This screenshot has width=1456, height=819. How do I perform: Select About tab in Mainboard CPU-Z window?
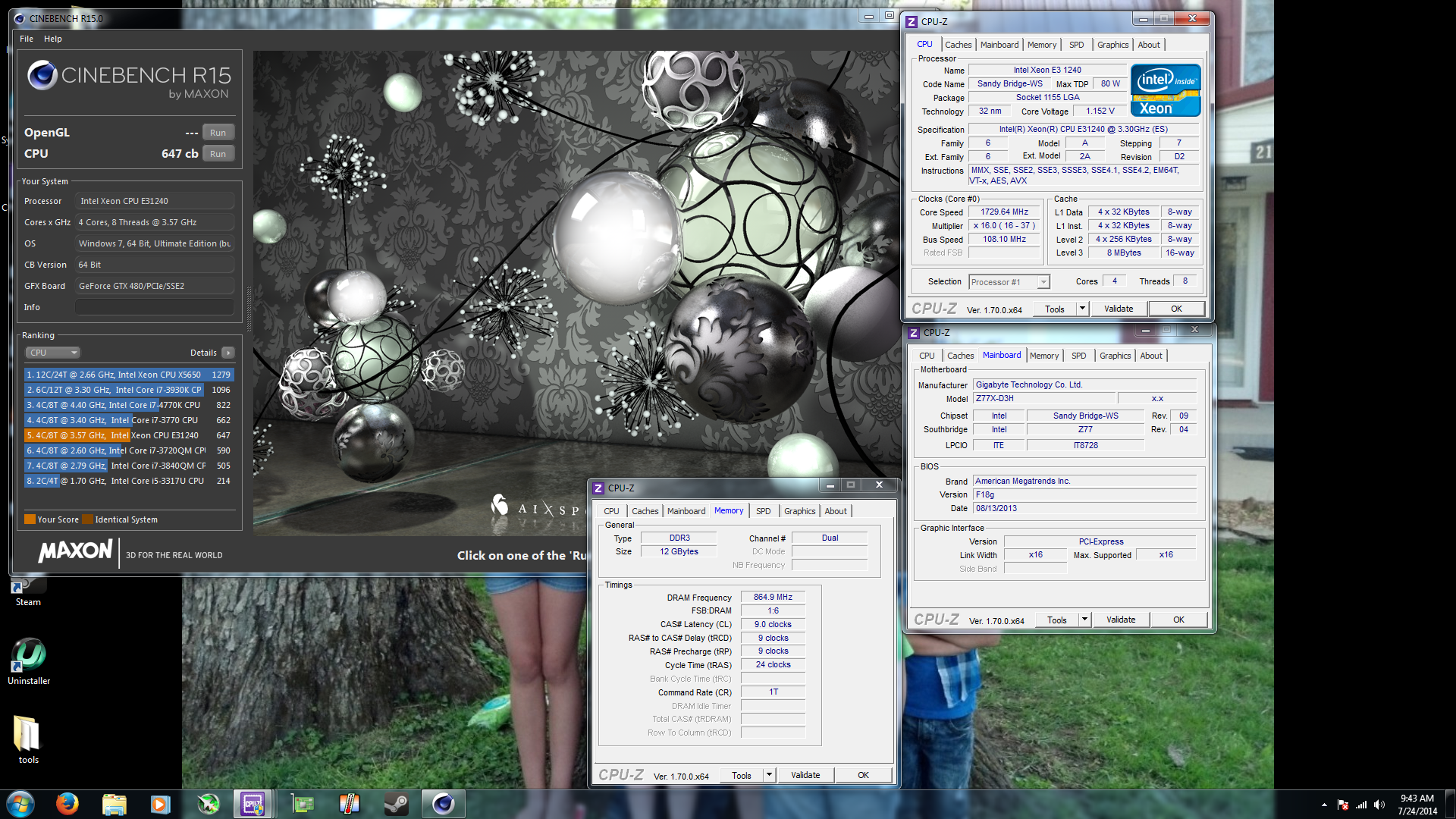(x=1151, y=356)
